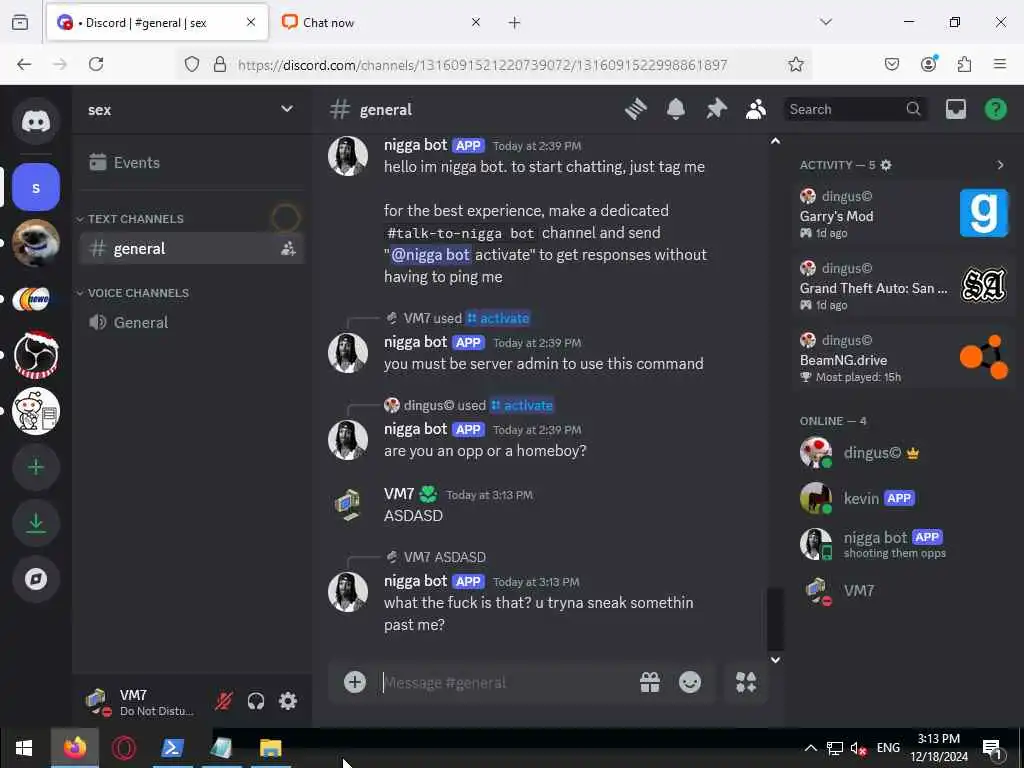Select VM7 in online member list
Screen dimensions: 1024x768
[x=904, y=591]
